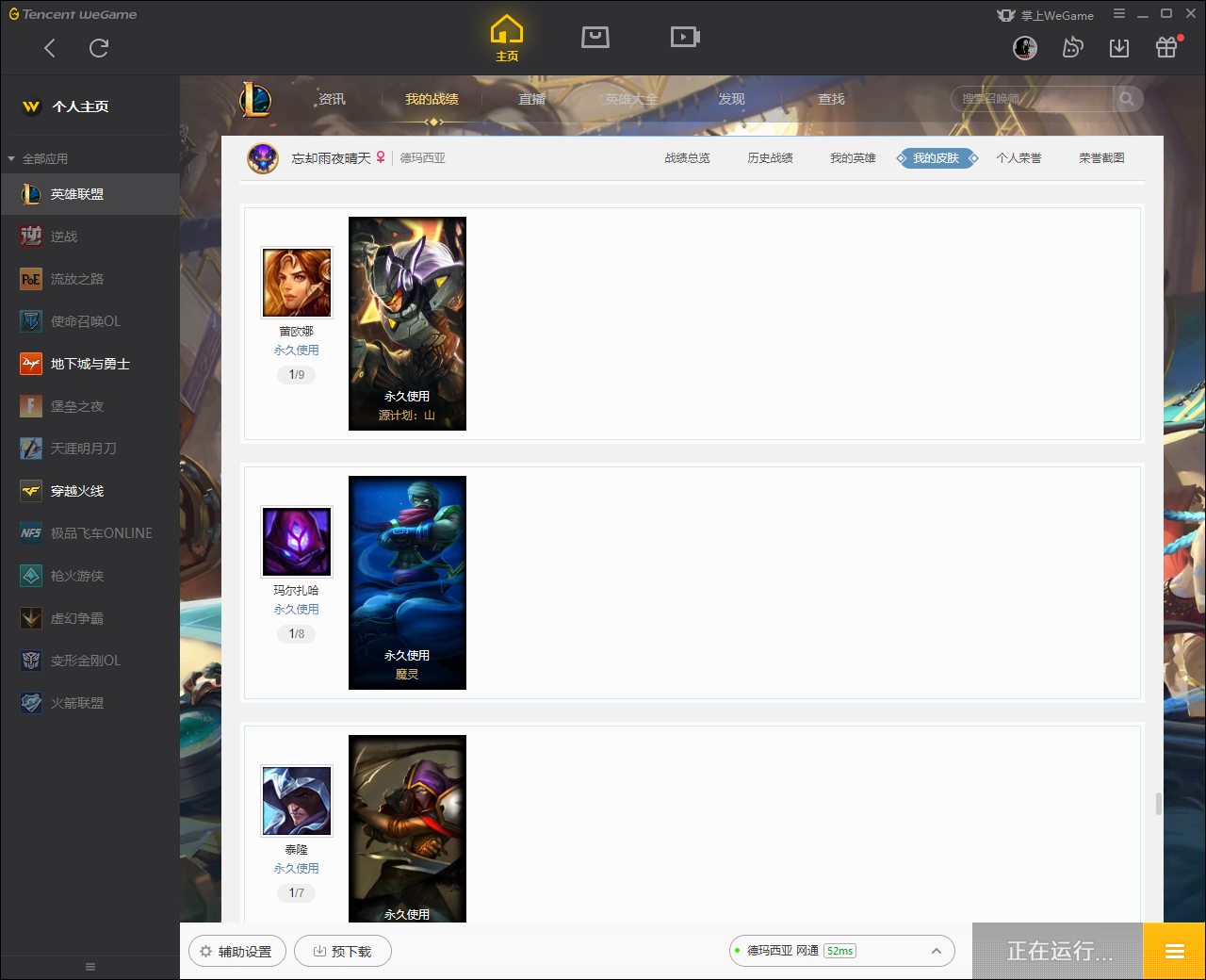This screenshot has height=980, width=1206.
Task: Select 逆战 in the sidebar
Action: click(90, 237)
